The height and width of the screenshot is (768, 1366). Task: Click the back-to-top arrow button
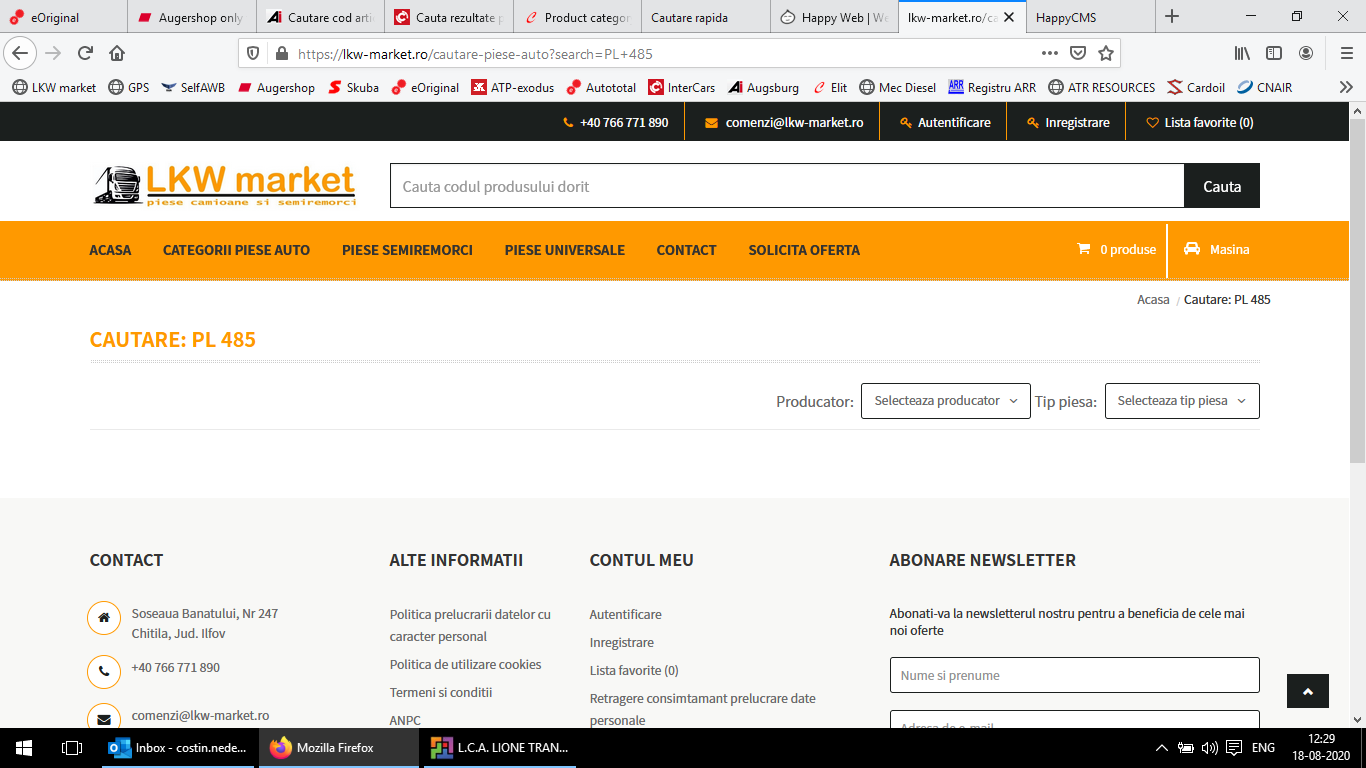click(1308, 691)
